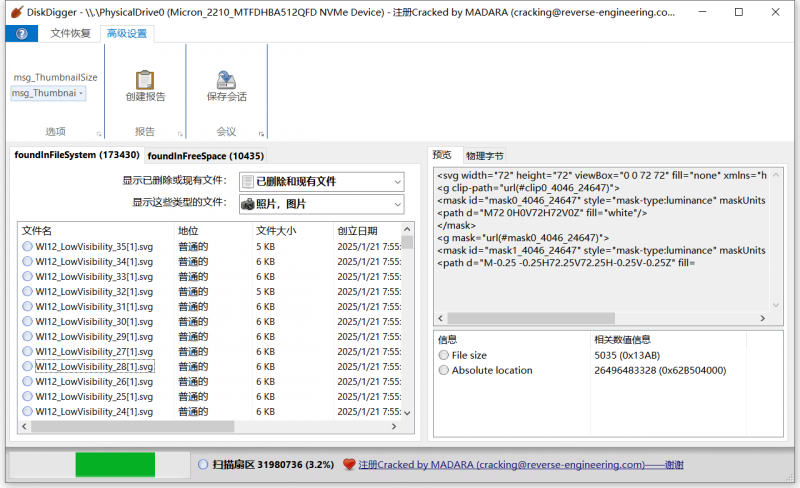The width and height of the screenshot is (800, 488).
Task: Click the 保存会话 button label
Action: 227,96
